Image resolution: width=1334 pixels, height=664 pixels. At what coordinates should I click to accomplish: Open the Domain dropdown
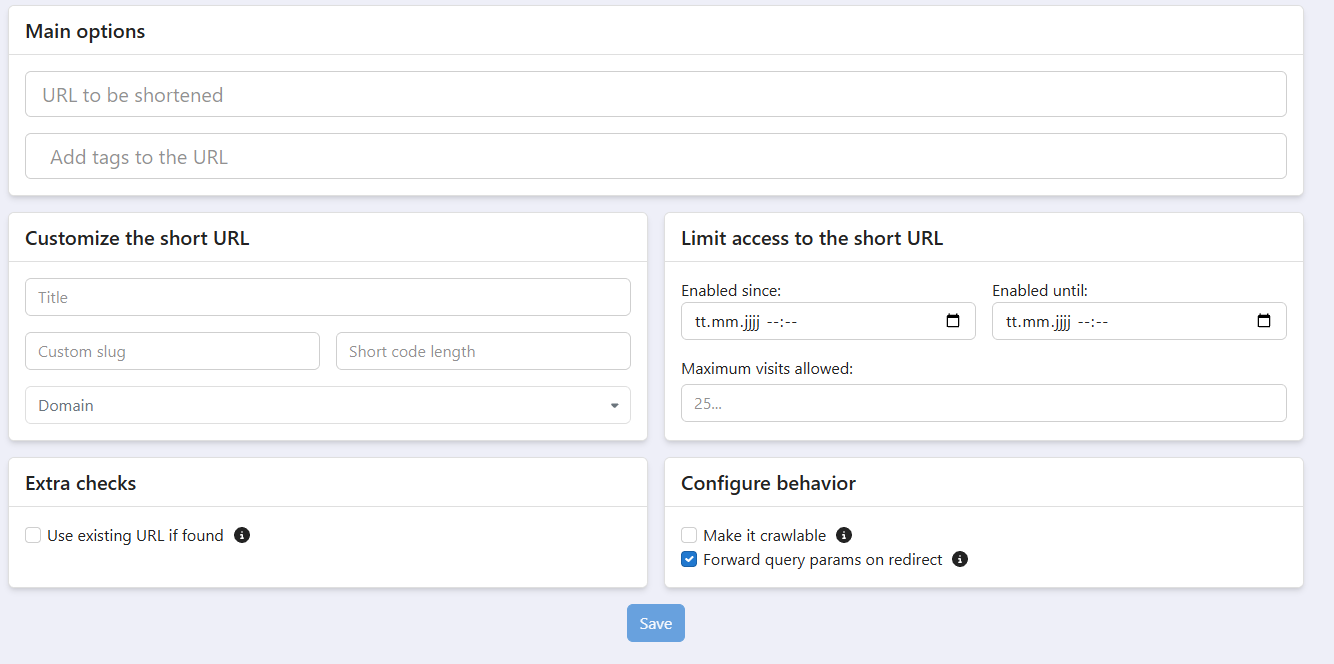(328, 405)
